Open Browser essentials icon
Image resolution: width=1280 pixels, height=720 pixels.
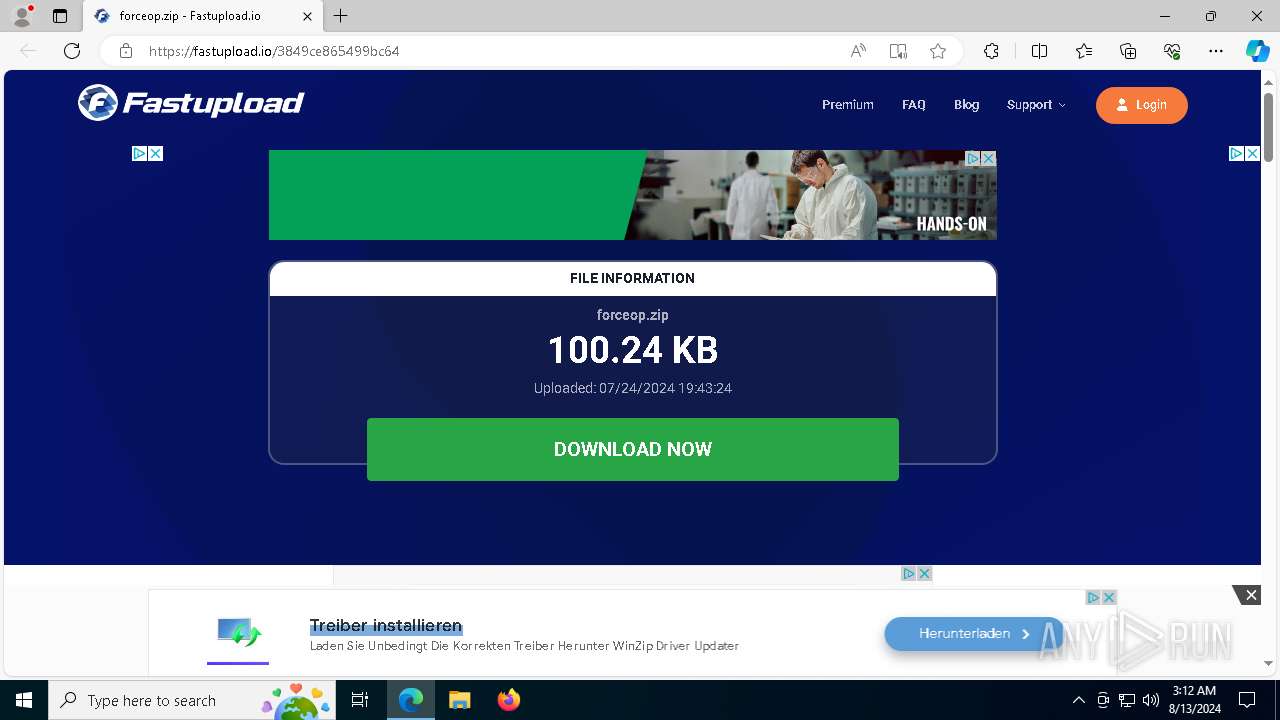coord(1172,51)
